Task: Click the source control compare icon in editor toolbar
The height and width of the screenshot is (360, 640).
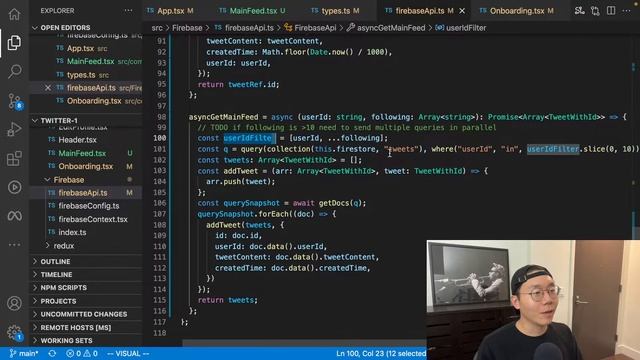Action: point(579,11)
